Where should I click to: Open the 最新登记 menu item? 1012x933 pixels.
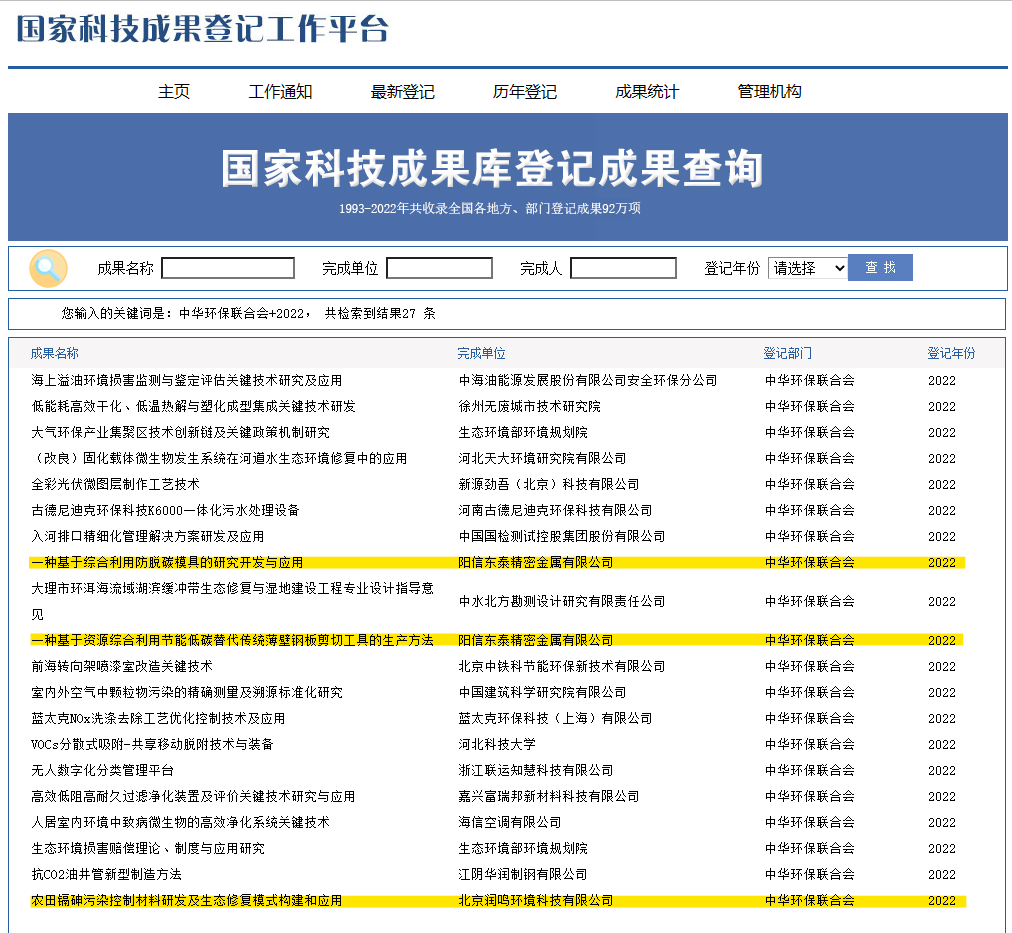pos(403,92)
